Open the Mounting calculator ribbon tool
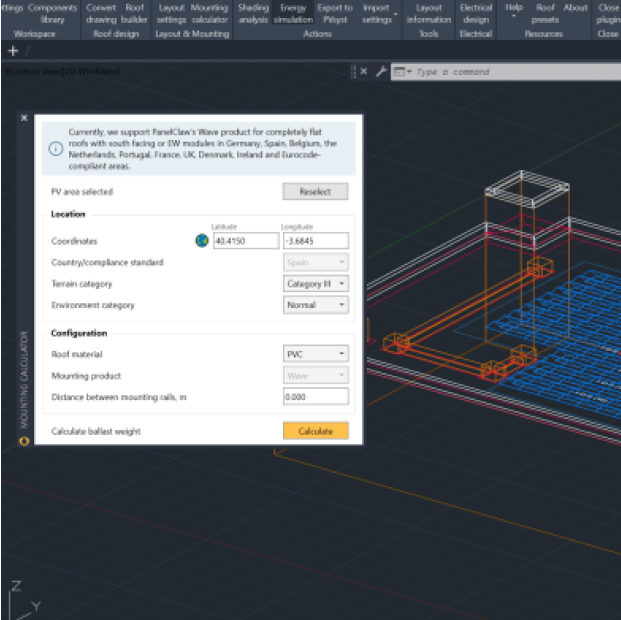This screenshot has width=621, height=620. (209, 13)
